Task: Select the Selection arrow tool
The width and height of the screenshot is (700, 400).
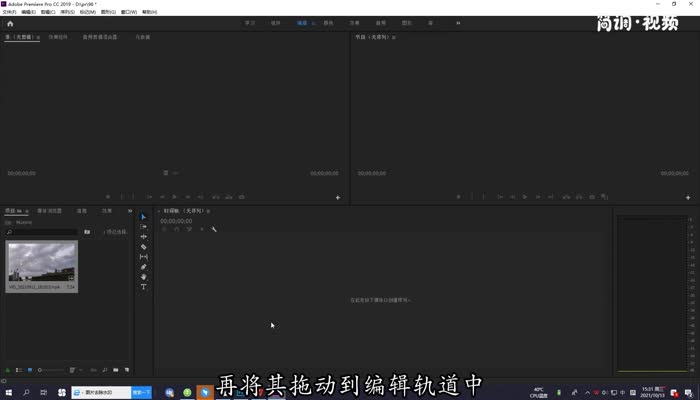Action: [x=143, y=217]
